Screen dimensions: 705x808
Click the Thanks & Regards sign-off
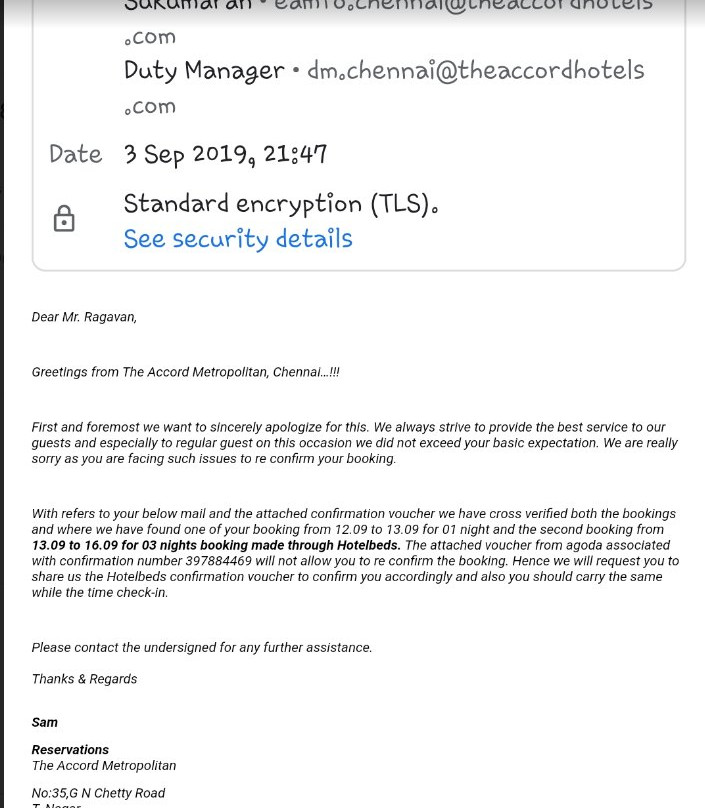click(x=85, y=679)
